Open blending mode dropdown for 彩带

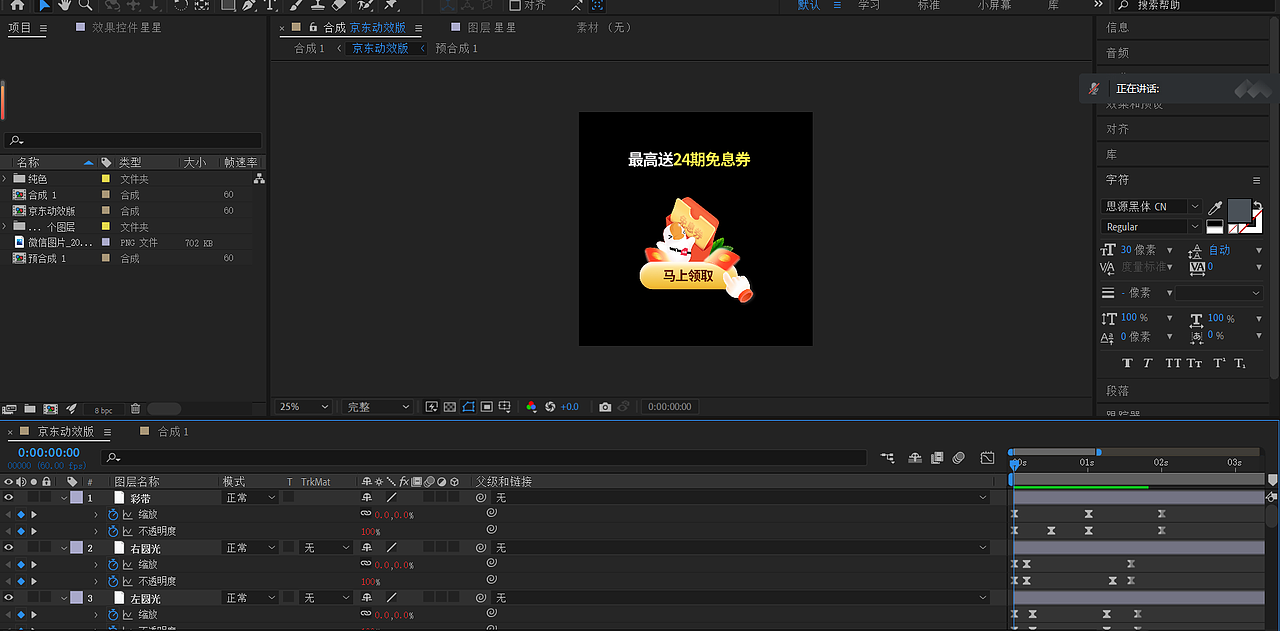[250, 497]
